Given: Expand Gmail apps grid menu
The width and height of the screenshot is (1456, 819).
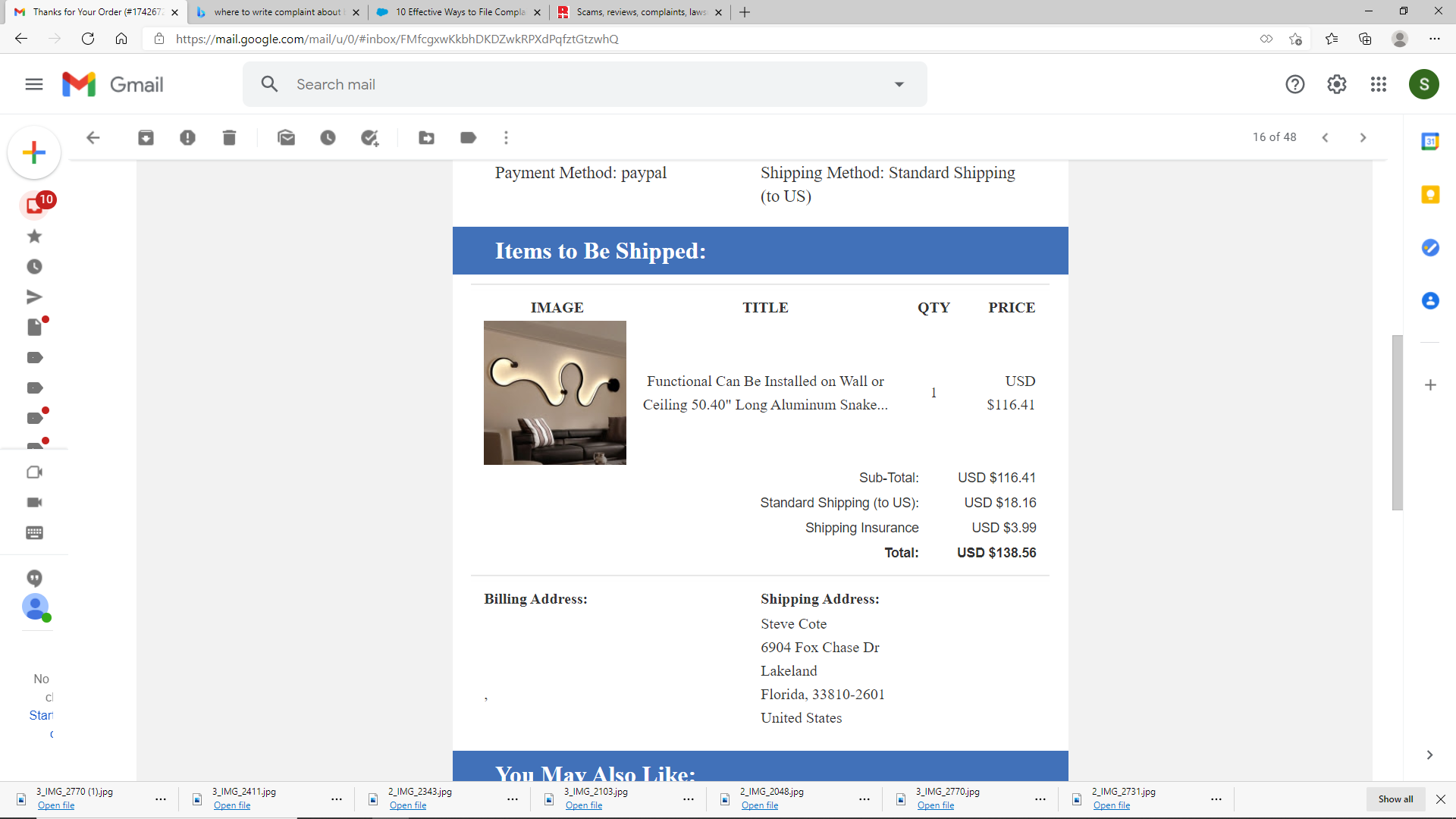Looking at the screenshot, I should (x=1379, y=84).
